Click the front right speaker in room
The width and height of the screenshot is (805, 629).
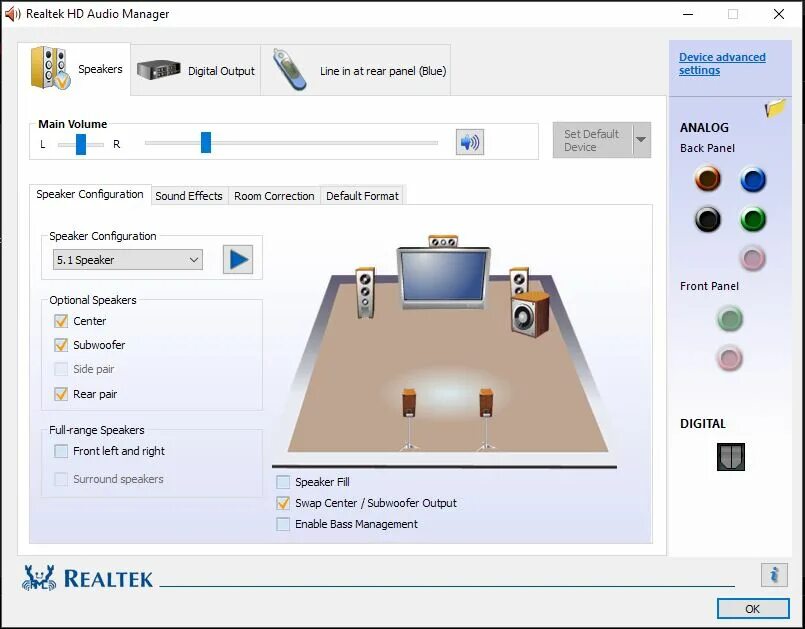tap(519, 280)
